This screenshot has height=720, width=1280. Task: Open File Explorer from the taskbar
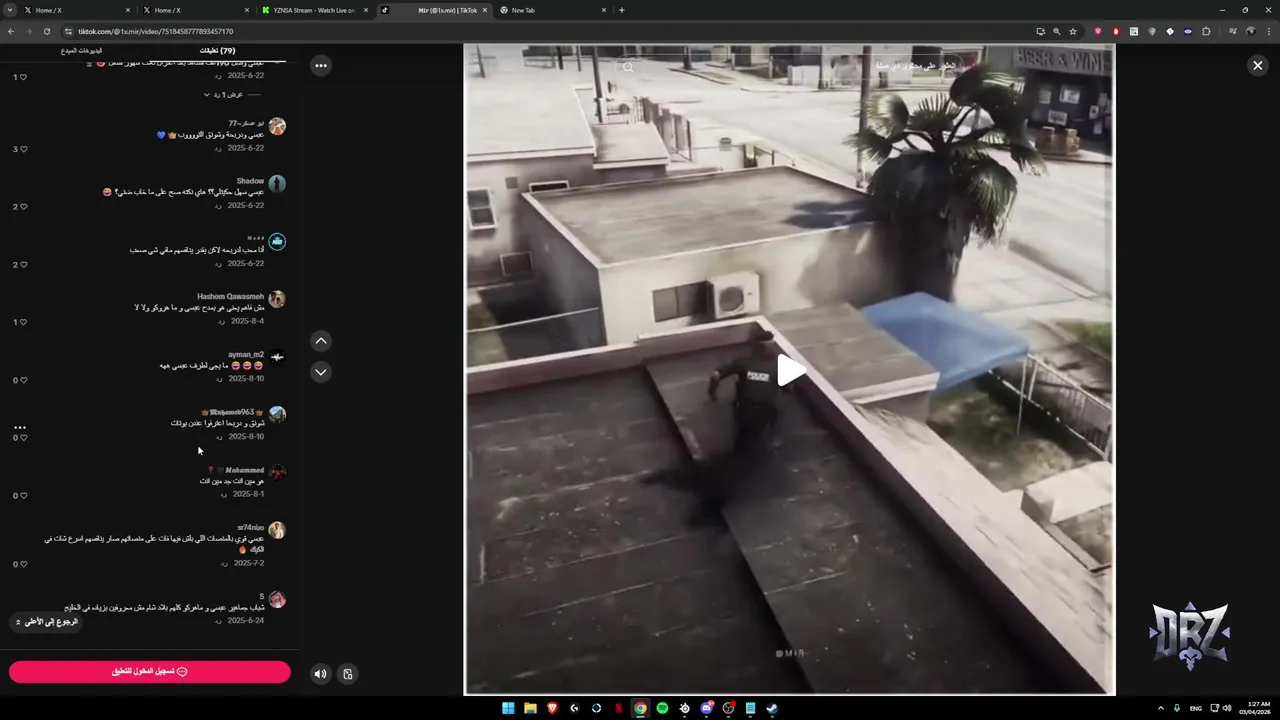click(530, 708)
